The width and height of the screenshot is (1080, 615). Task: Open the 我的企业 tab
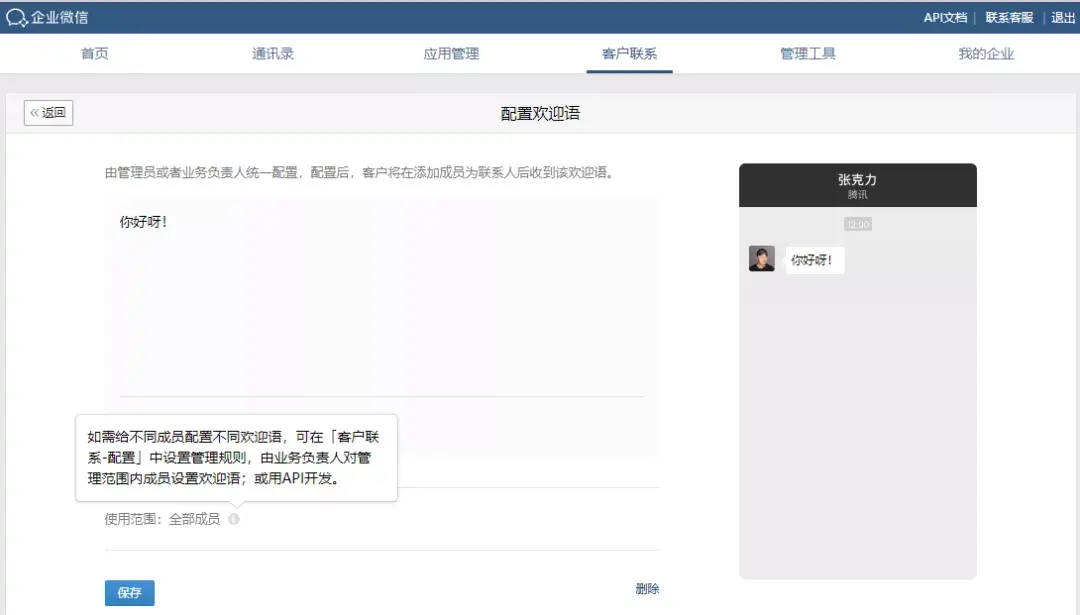click(x=984, y=55)
